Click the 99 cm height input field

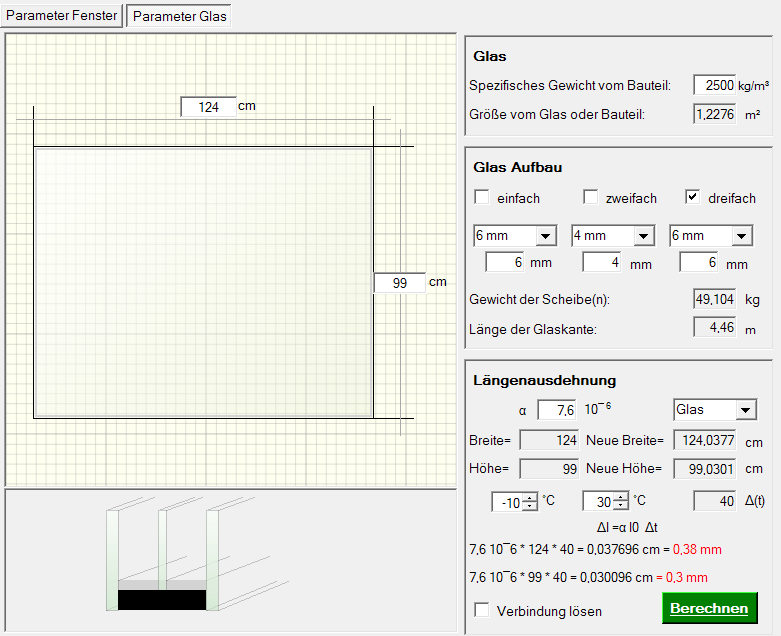click(399, 283)
